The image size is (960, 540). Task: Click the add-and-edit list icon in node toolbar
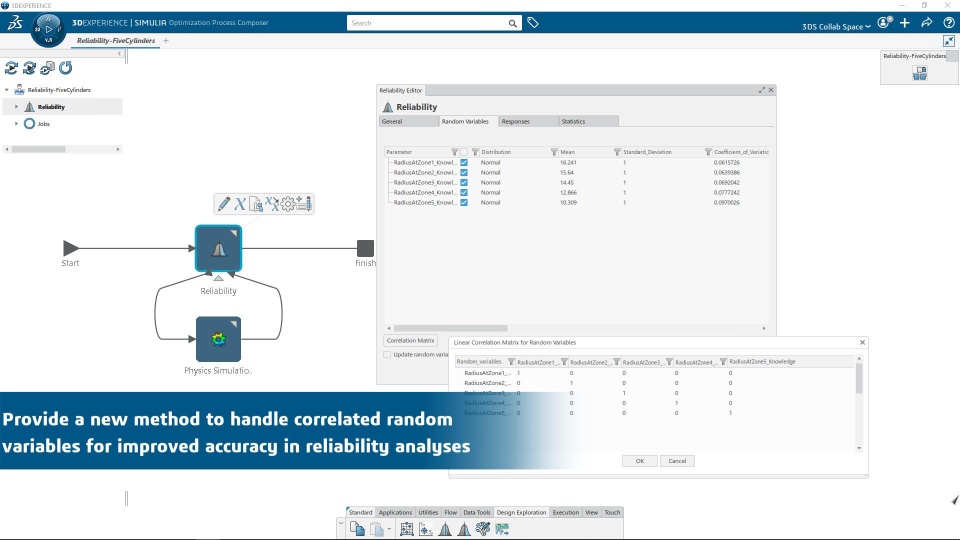pos(304,204)
